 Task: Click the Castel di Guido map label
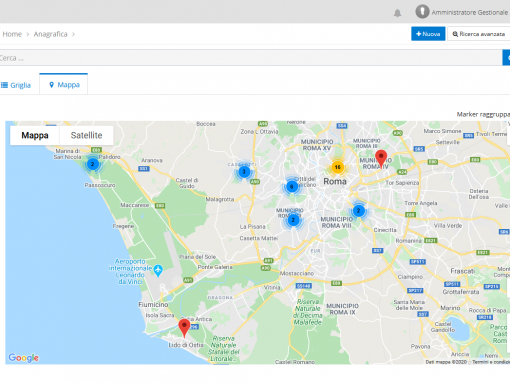(187, 183)
